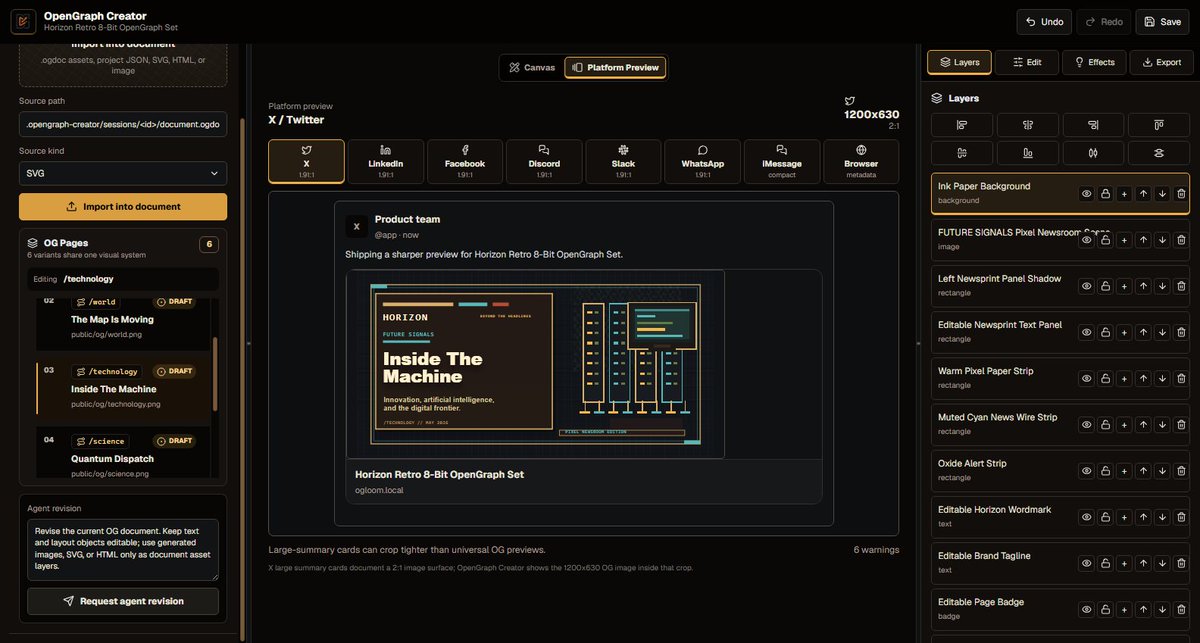Click Import into document button
The image size is (1200, 643).
(x=123, y=207)
